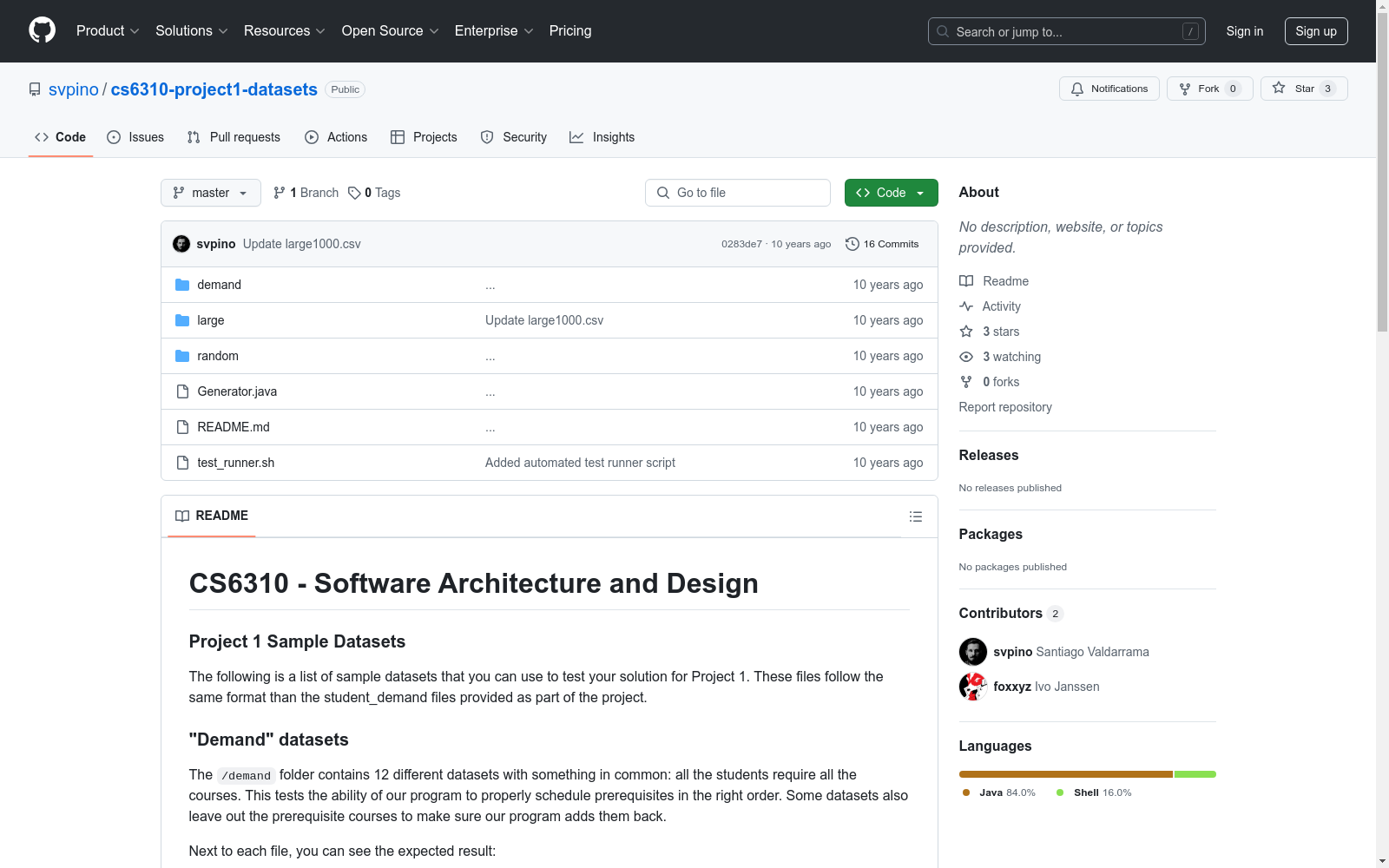Open the svpino owner link
The width and height of the screenshot is (1389, 868).
[x=74, y=89]
